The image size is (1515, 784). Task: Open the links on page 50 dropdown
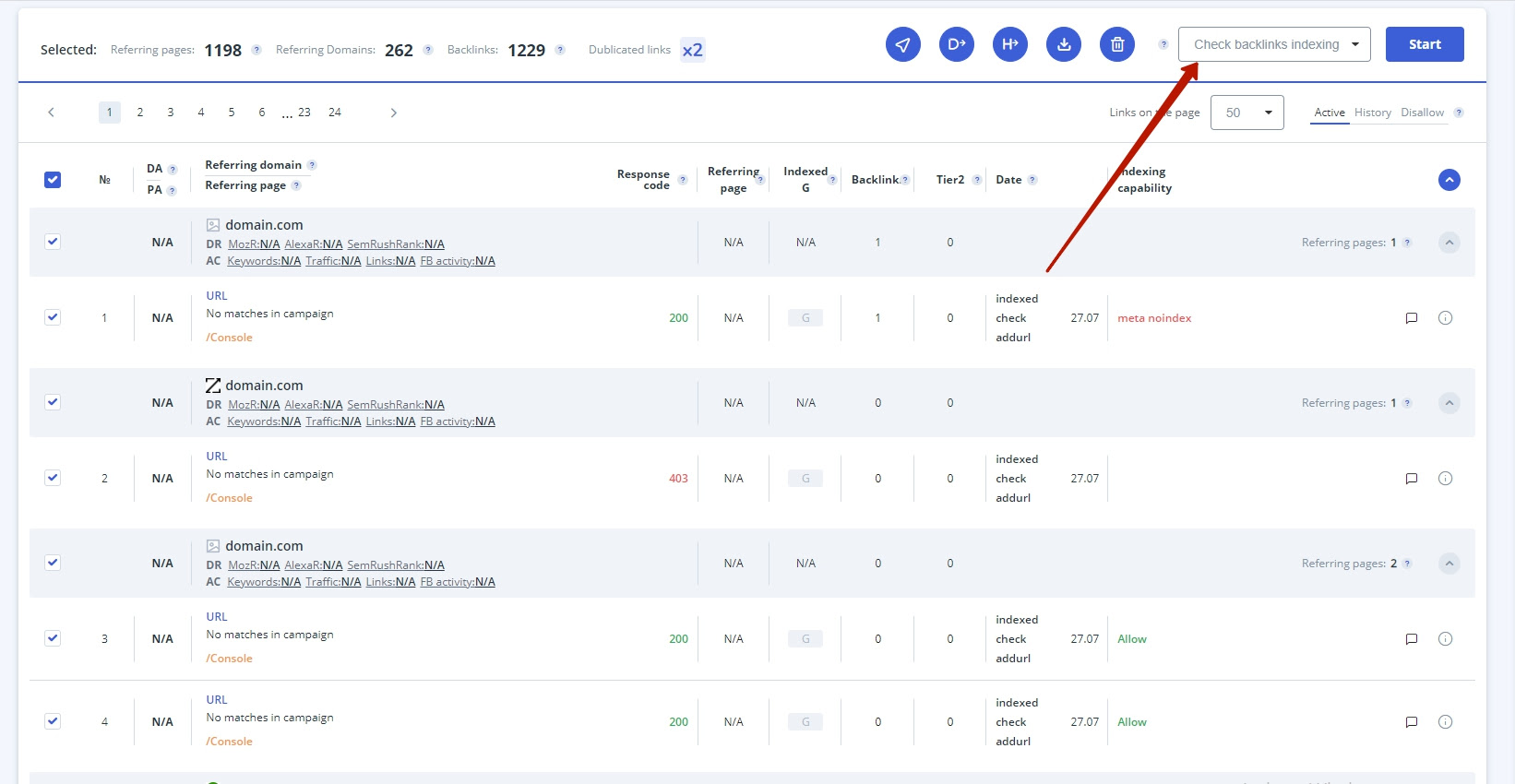point(1247,113)
